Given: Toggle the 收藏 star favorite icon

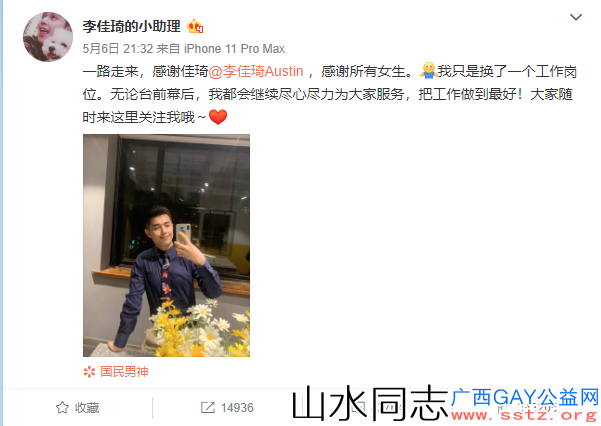Looking at the screenshot, I should pos(62,407).
